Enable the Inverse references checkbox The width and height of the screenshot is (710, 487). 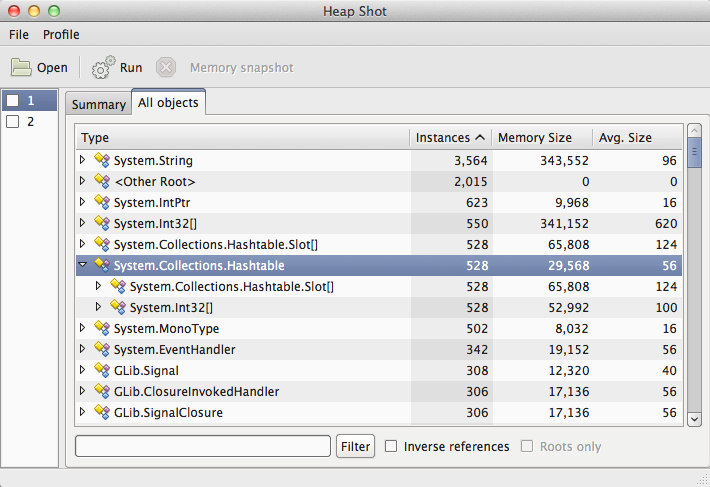click(x=392, y=446)
